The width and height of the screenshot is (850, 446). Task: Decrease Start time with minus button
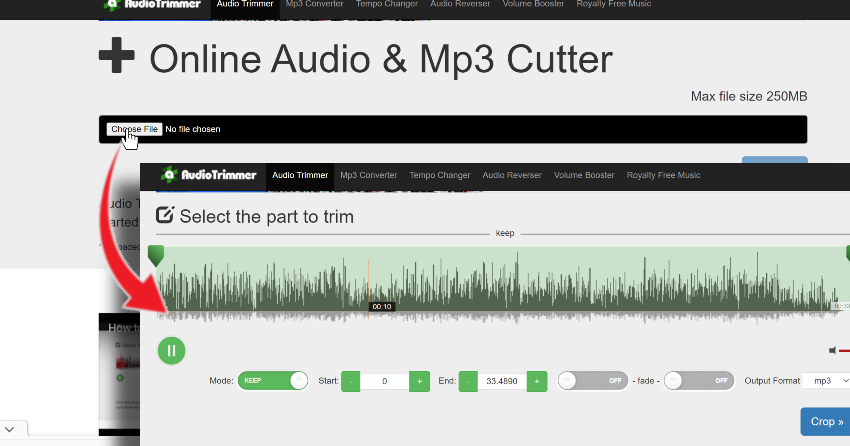351,381
